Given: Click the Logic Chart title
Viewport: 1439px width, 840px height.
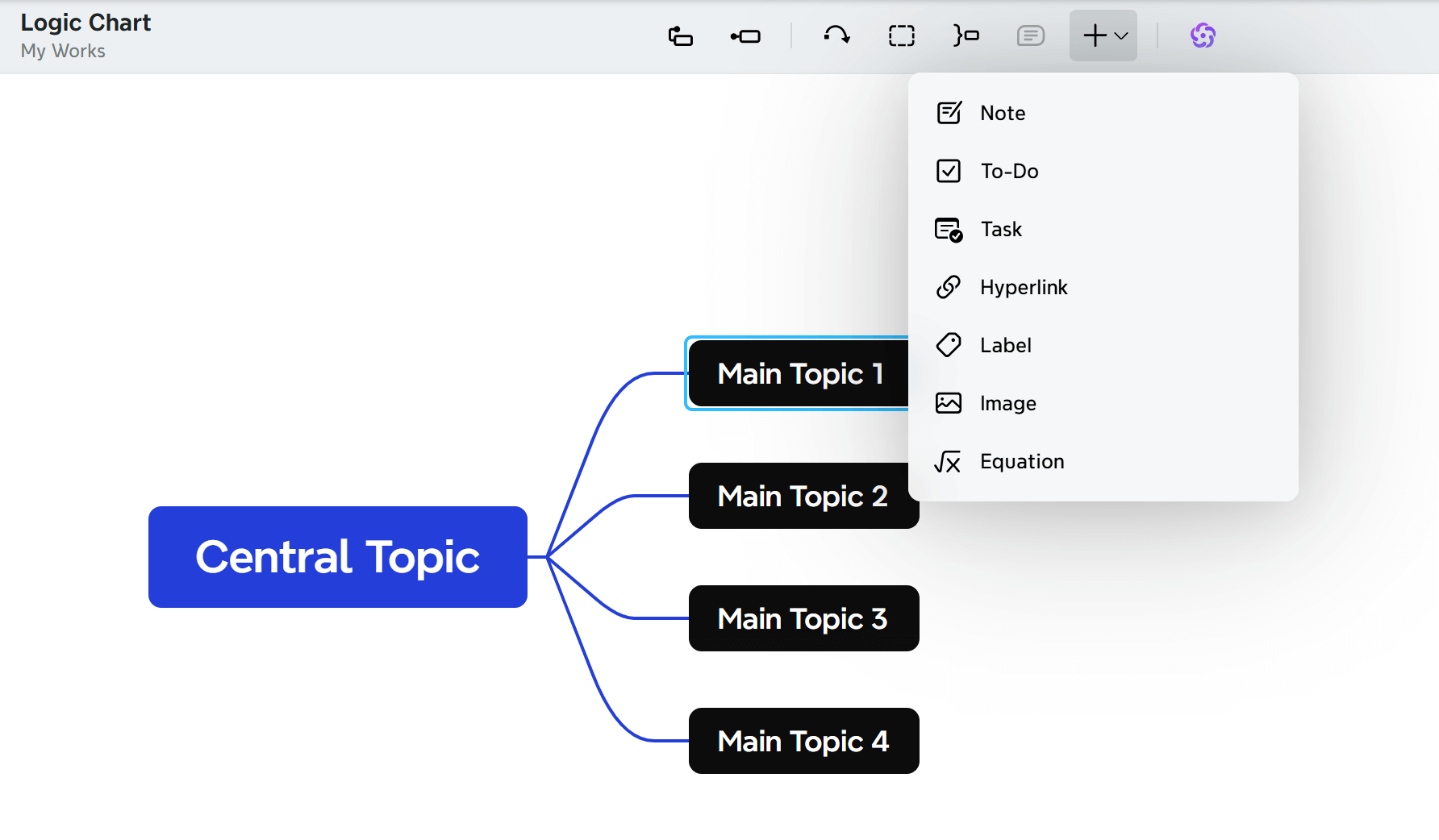Looking at the screenshot, I should 86,23.
